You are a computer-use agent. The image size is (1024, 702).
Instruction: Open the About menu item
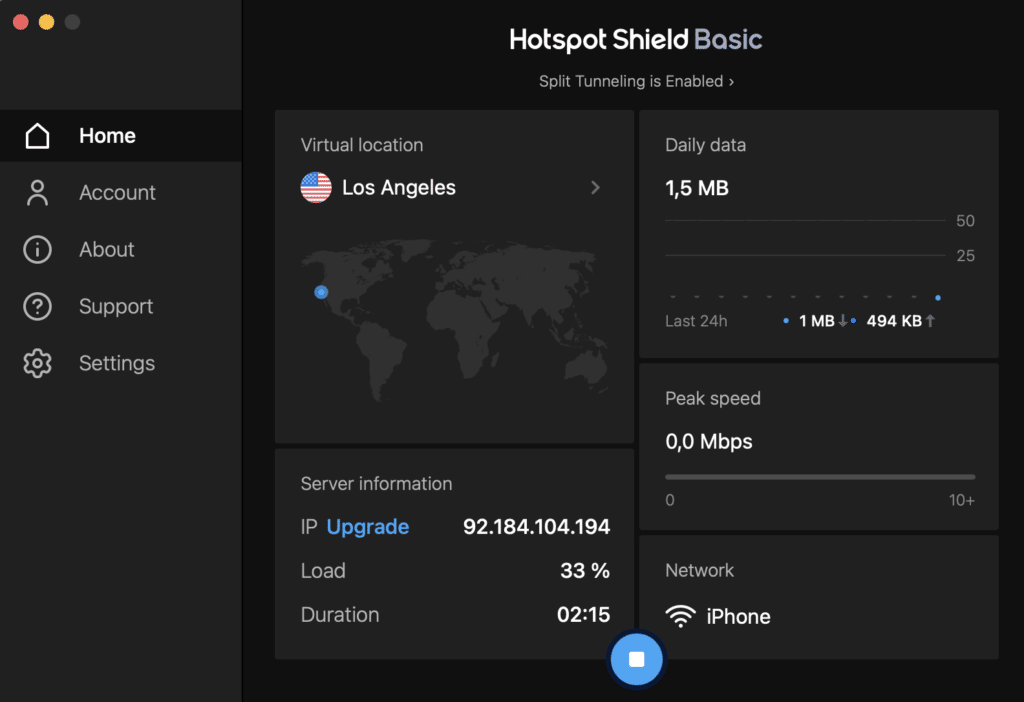tap(121, 249)
